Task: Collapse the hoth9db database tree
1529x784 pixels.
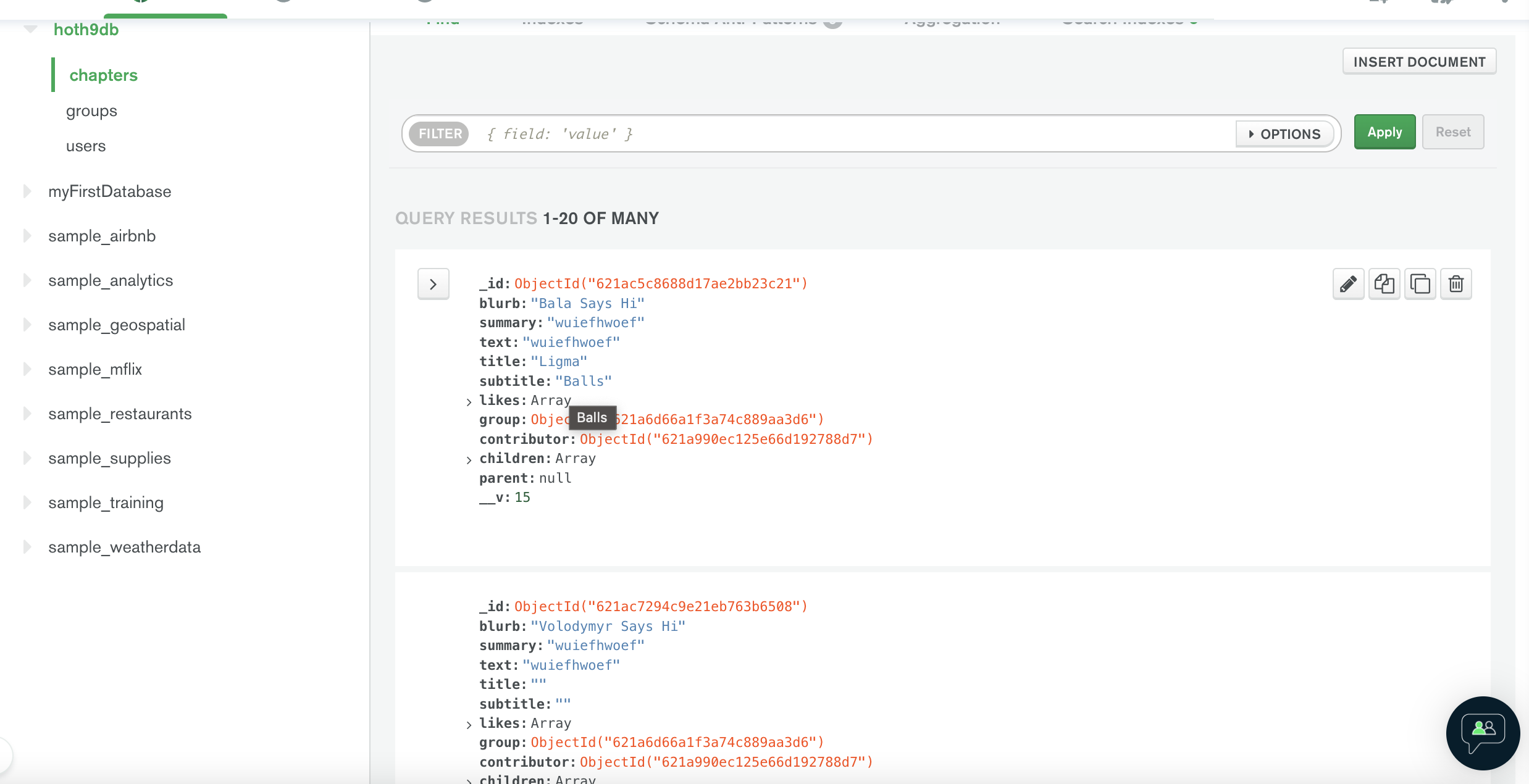Action: click(x=30, y=29)
